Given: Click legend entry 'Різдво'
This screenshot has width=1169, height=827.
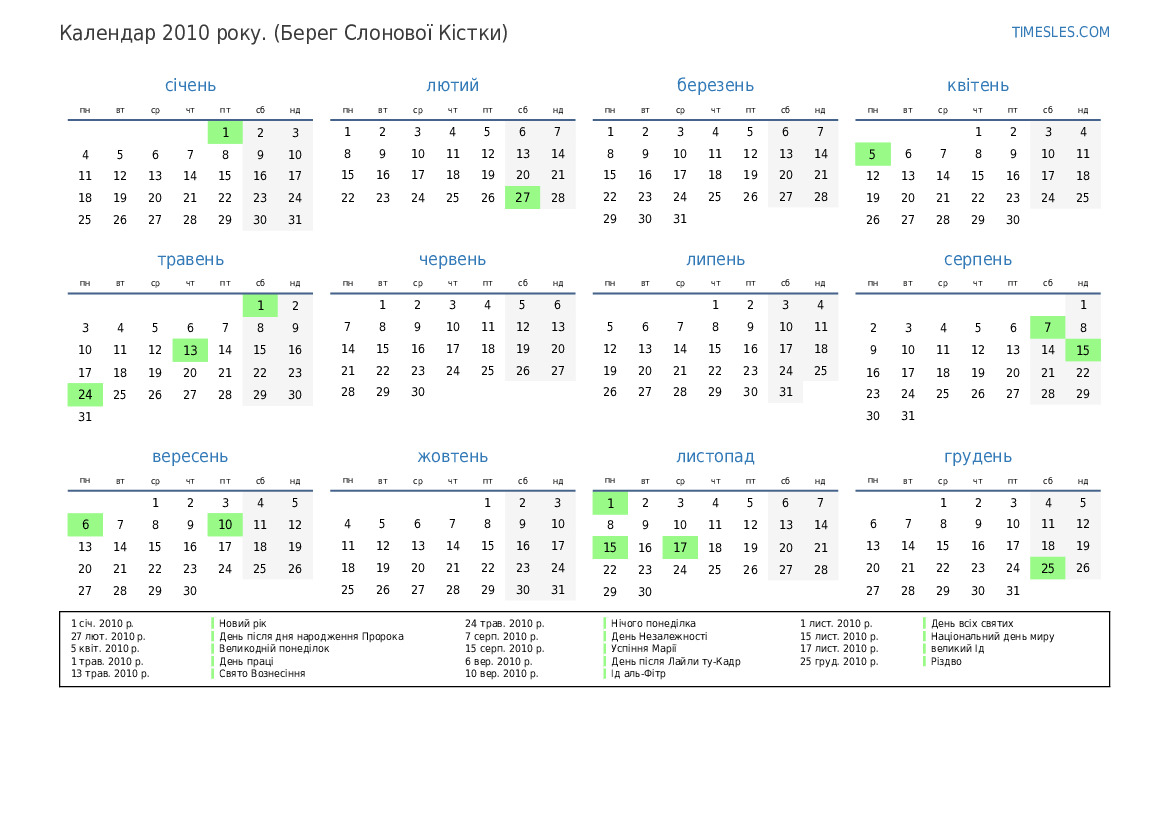Looking at the screenshot, I should click(946, 661).
